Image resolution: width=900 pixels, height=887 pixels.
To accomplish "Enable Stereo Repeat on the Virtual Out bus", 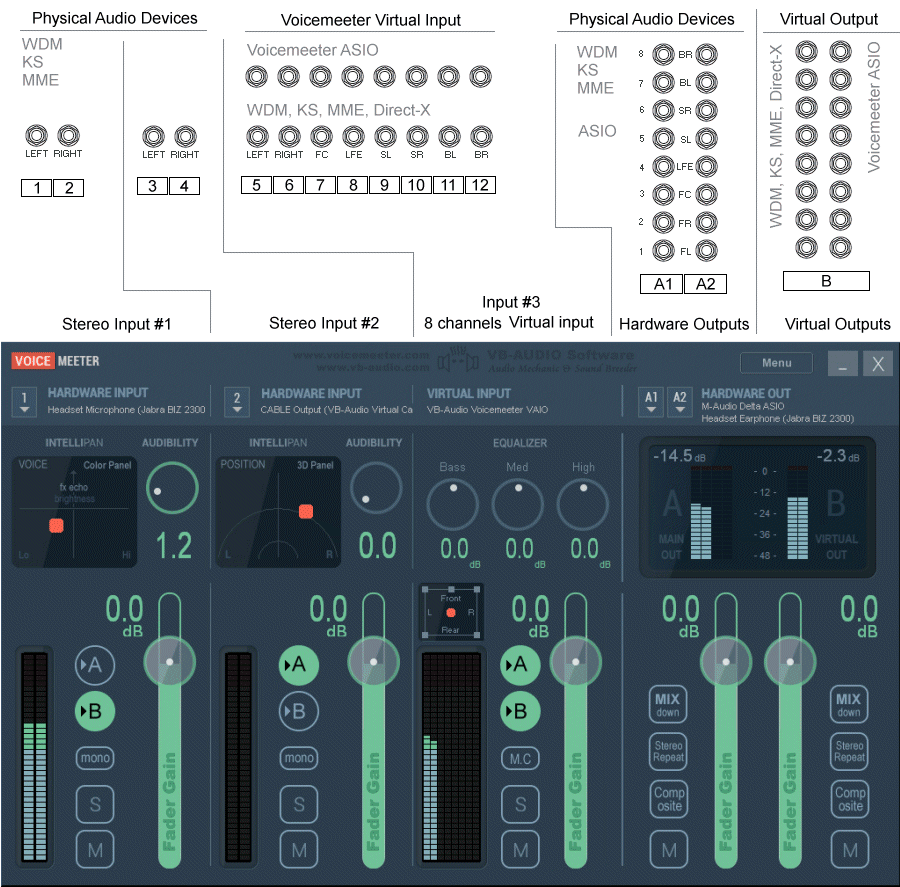I will [x=848, y=751].
